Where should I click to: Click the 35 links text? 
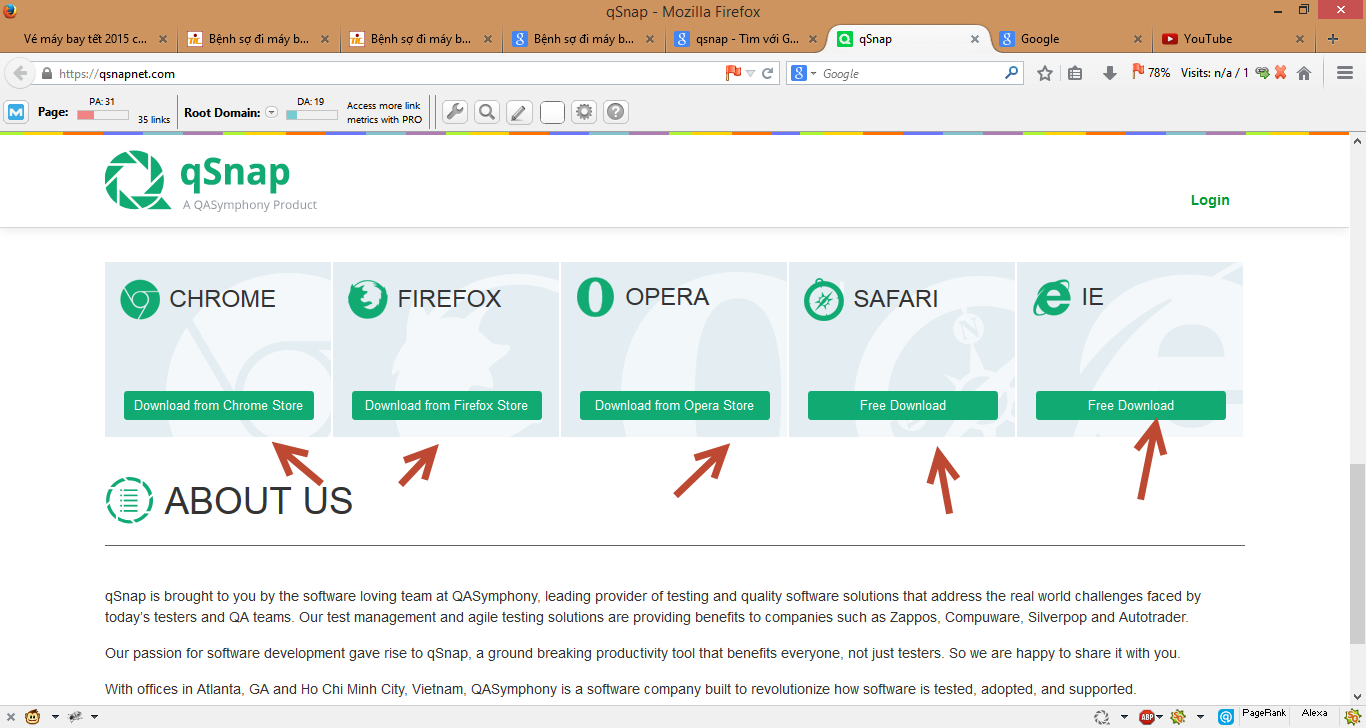tap(154, 120)
